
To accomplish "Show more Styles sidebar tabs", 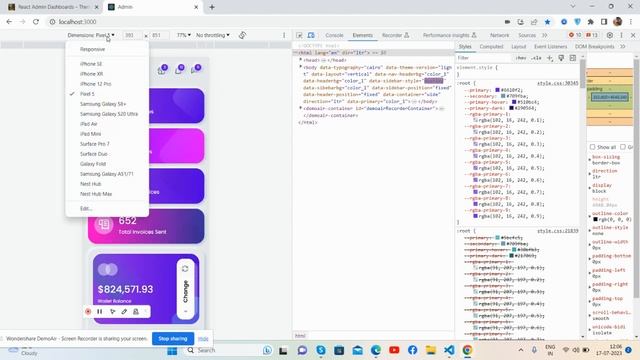I will [622, 47].
